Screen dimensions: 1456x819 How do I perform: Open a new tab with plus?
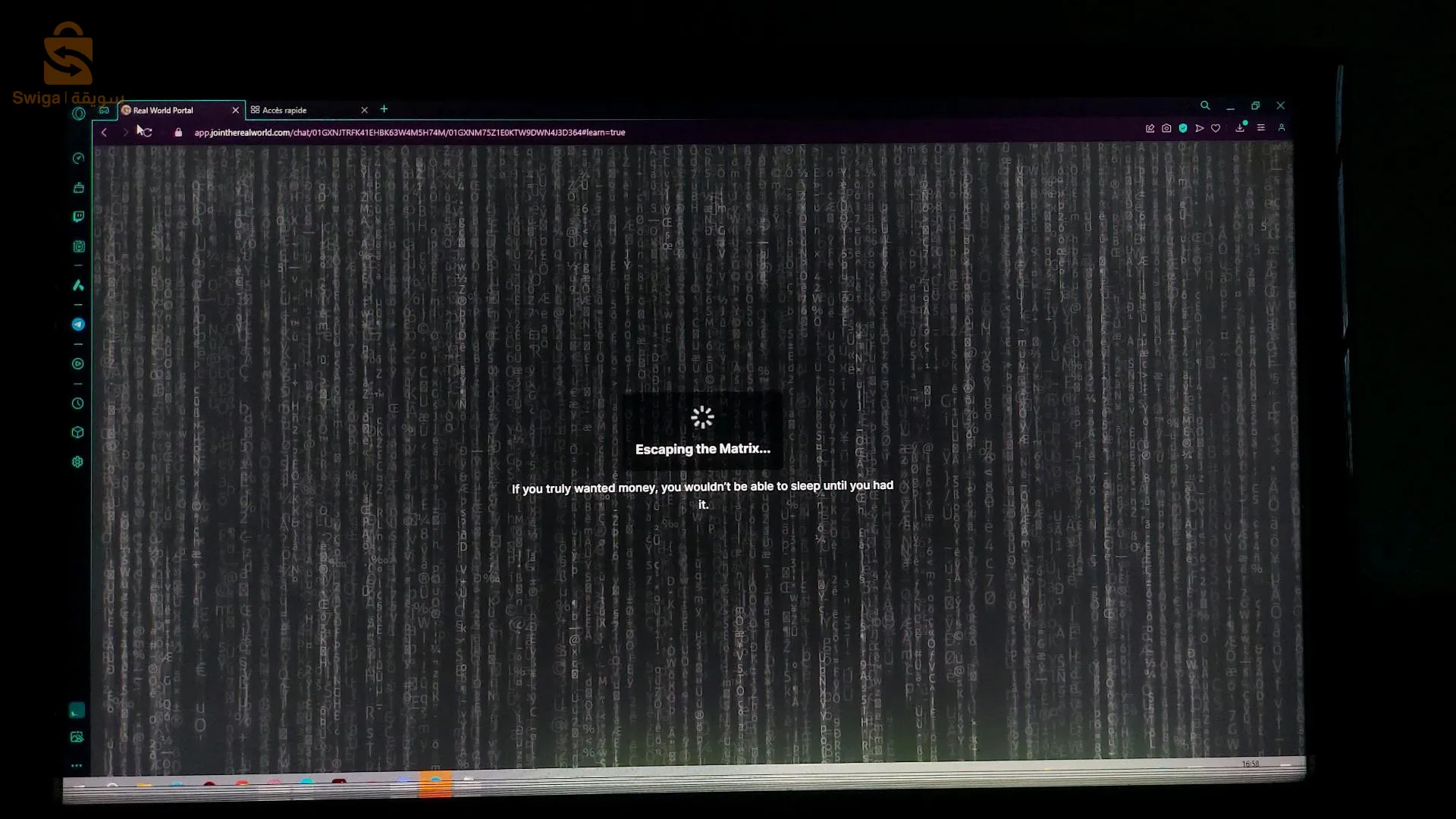pyautogui.click(x=384, y=109)
